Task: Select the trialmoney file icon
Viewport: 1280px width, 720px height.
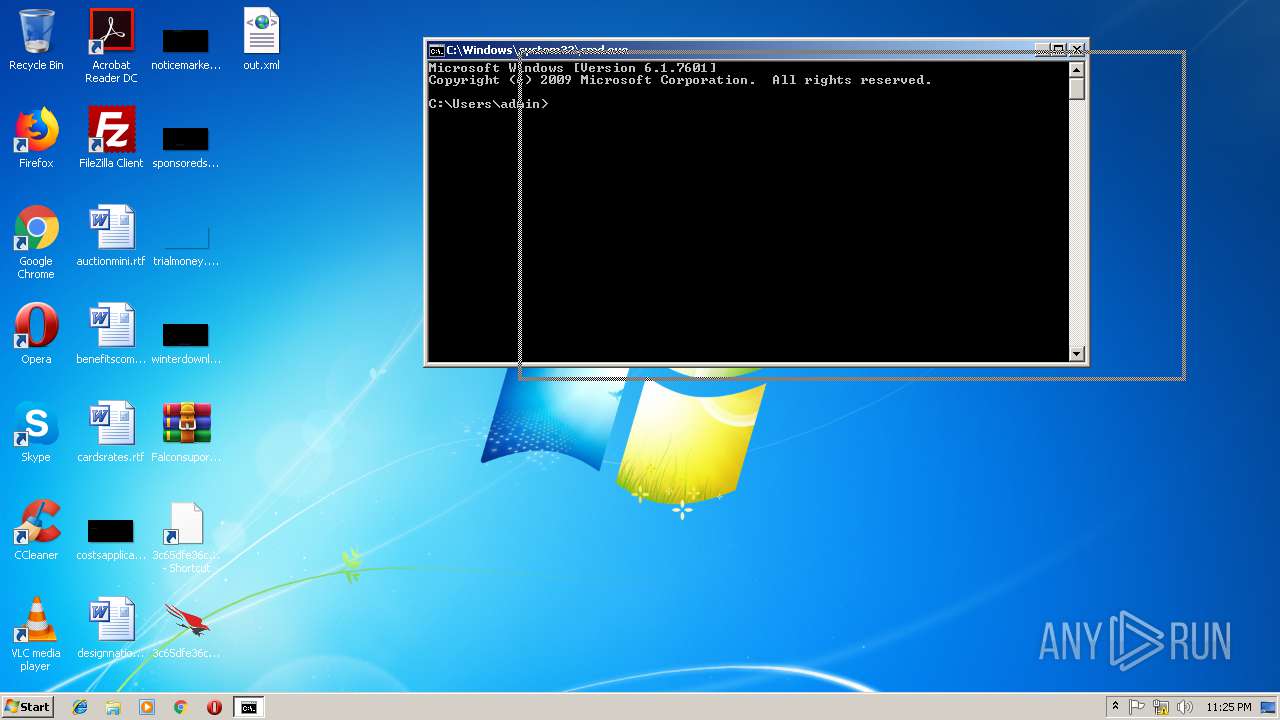Action: coord(186,245)
